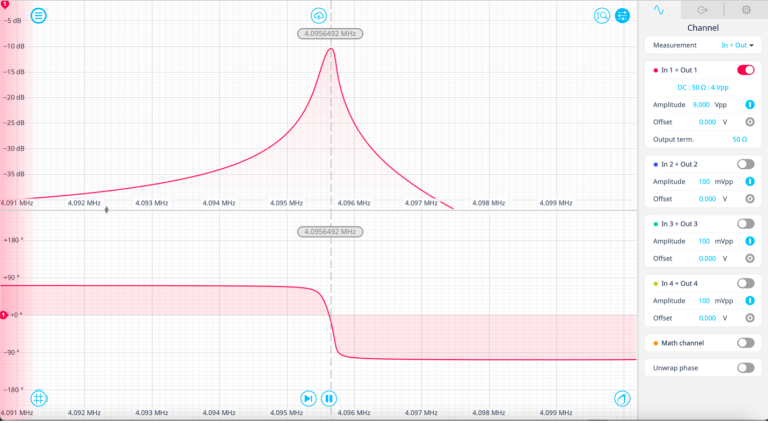768x423 pixels.
Task: Open the main hamburger menu
Action: click(x=39, y=16)
